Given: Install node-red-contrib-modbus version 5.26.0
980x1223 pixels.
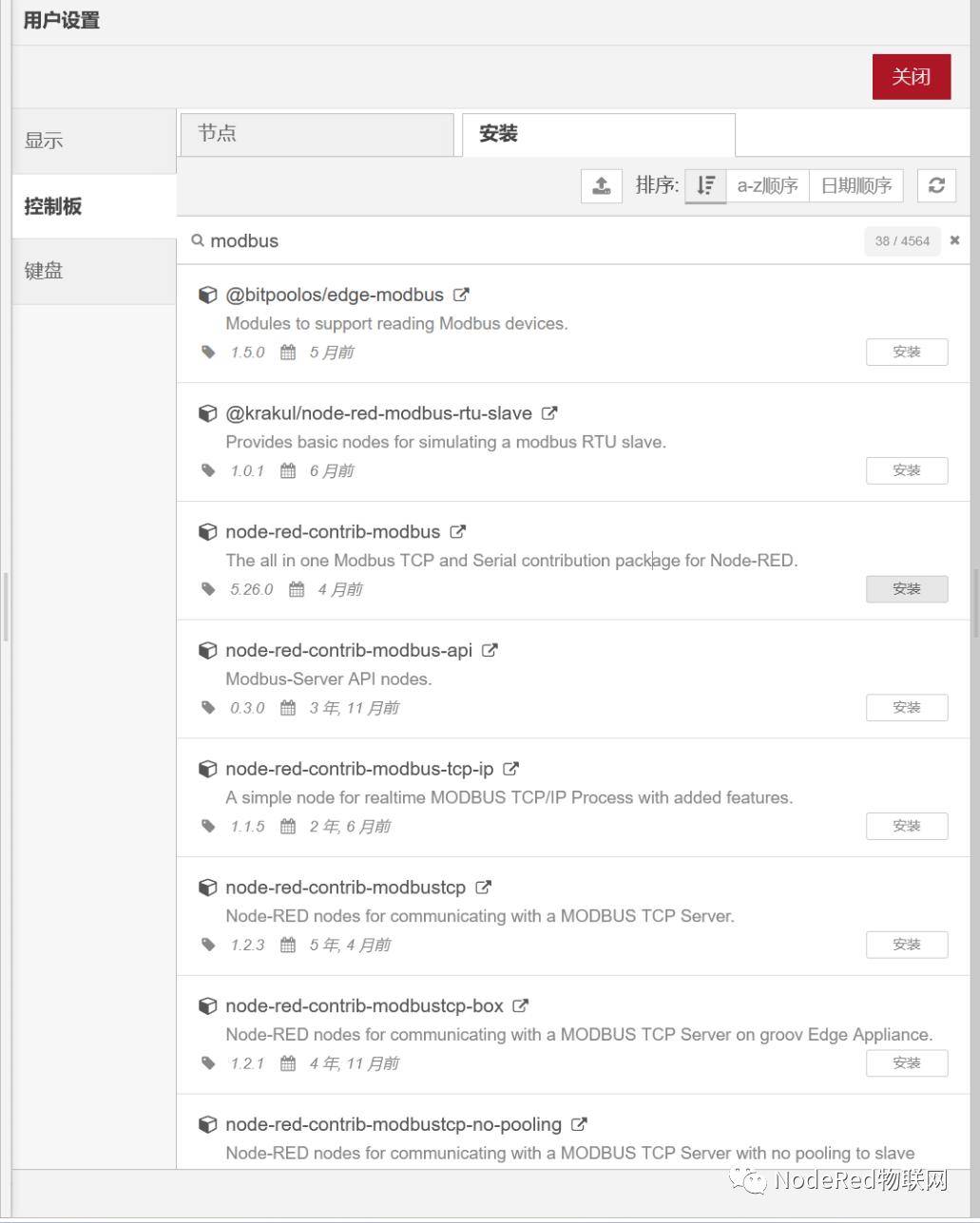Looking at the screenshot, I should 907,589.
